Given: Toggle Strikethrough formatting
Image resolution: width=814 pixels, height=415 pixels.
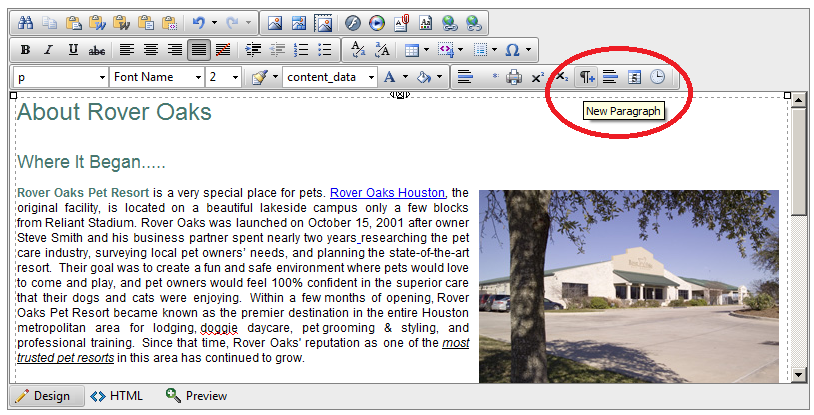Looking at the screenshot, I should click(97, 50).
